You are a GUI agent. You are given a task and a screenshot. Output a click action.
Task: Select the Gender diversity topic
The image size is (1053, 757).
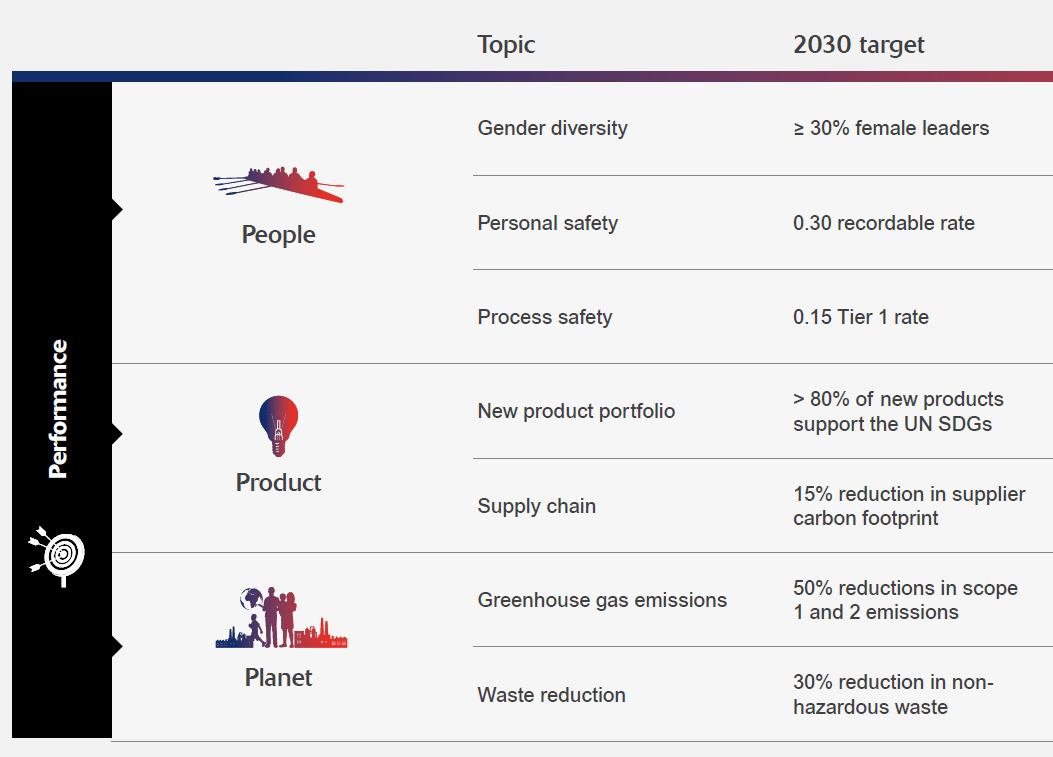[x=552, y=128]
